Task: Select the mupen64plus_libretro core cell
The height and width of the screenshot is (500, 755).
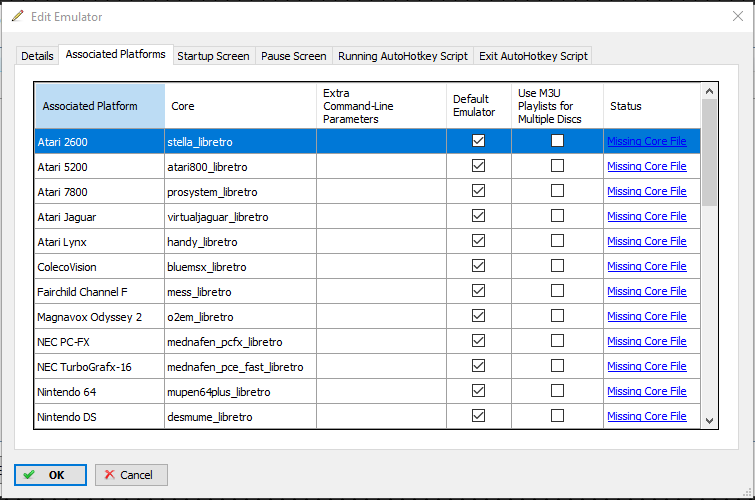Action: [240, 392]
